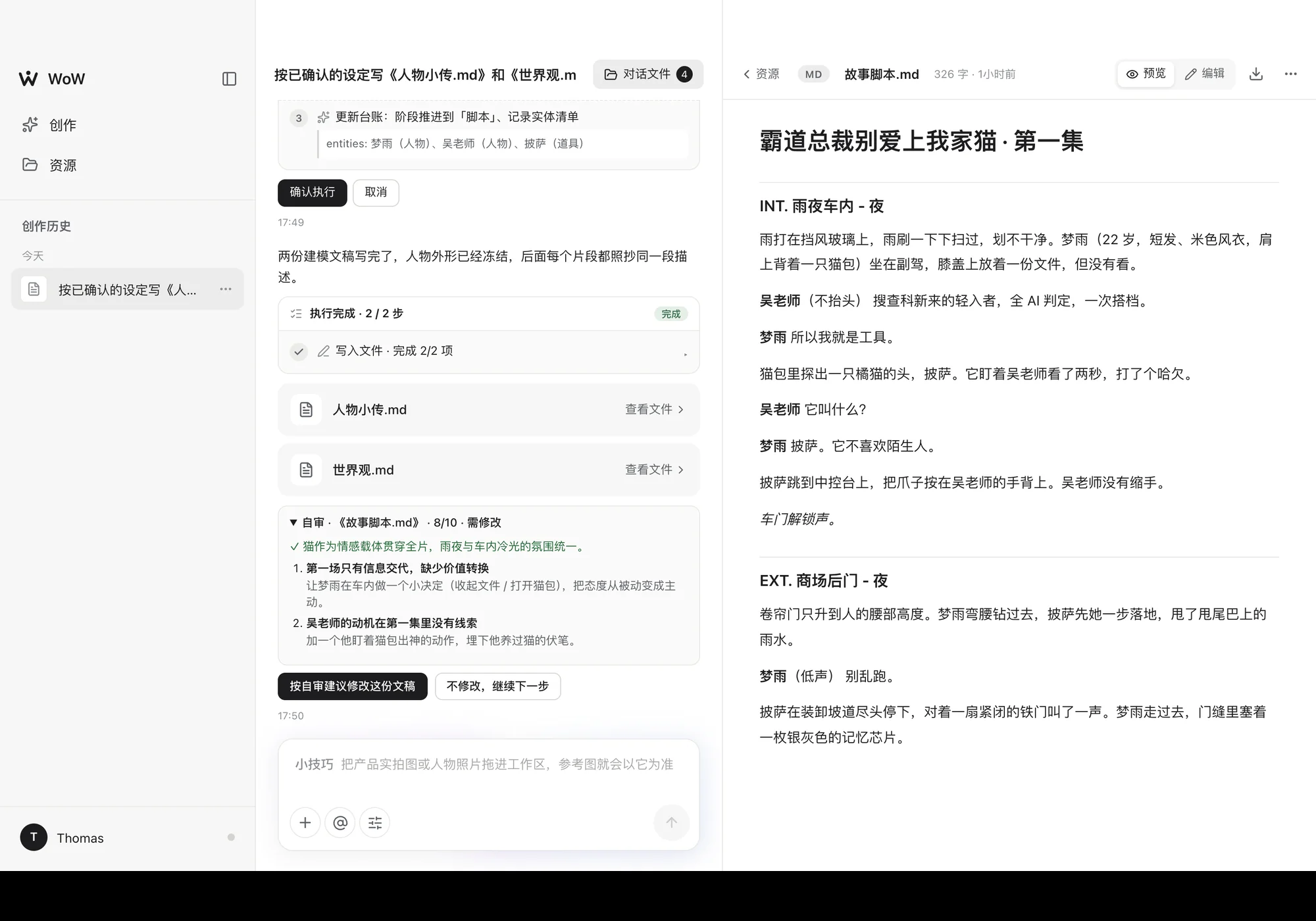Image resolution: width=1316 pixels, height=921 pixels.
Task: Click the send arrow button
Action: [671, 823]
